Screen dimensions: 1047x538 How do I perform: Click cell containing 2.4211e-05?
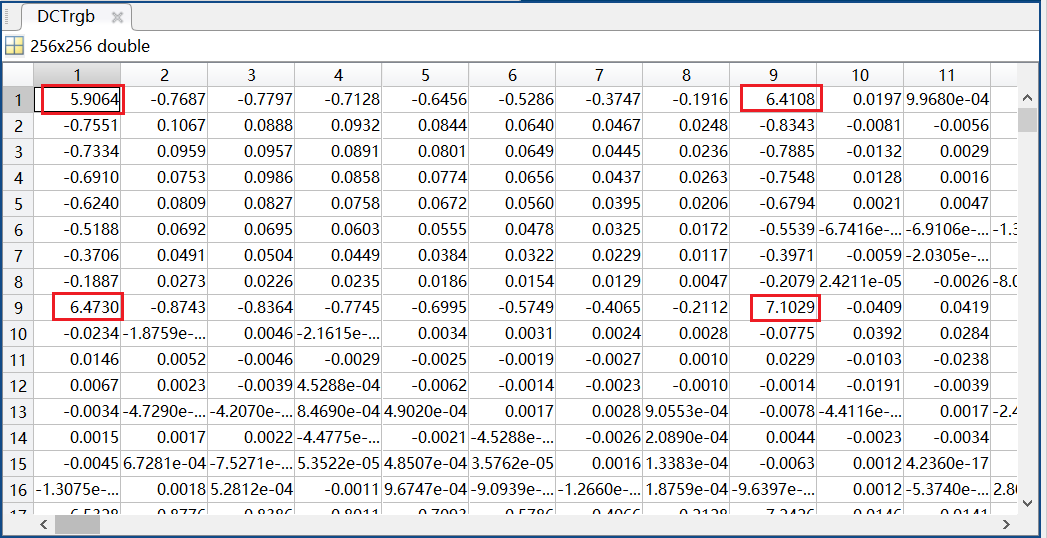pos(860,282)
